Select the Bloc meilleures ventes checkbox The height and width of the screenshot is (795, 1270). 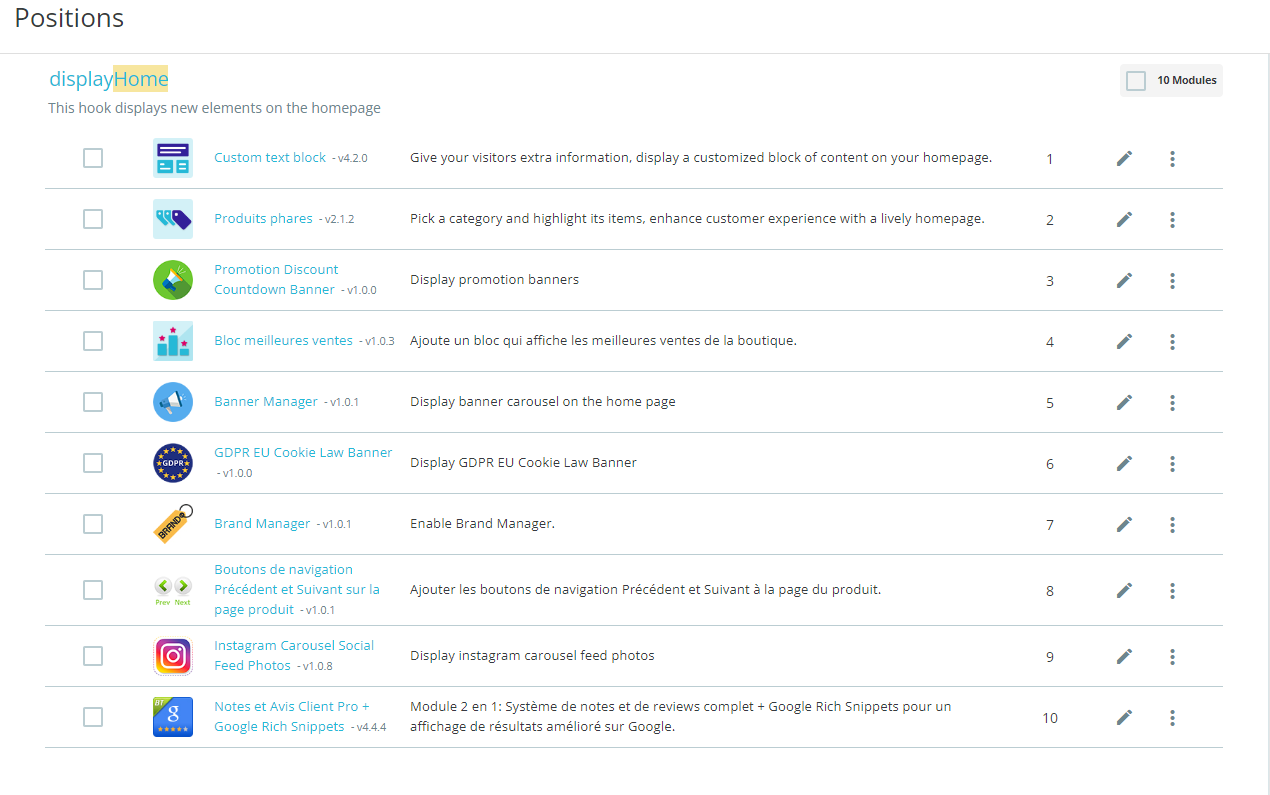coord(93,341)
